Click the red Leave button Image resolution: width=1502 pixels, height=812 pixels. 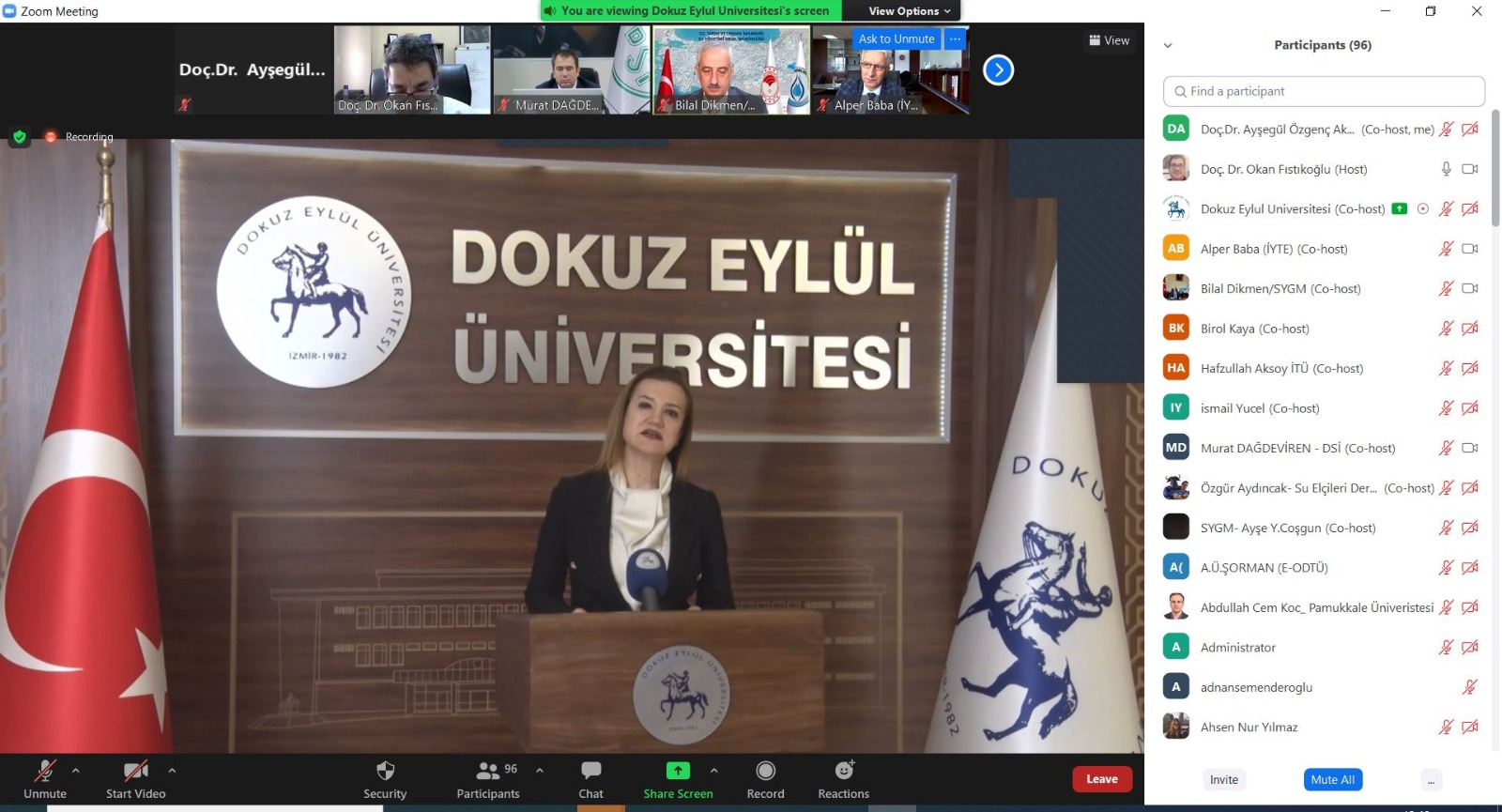click(1101, 779)
